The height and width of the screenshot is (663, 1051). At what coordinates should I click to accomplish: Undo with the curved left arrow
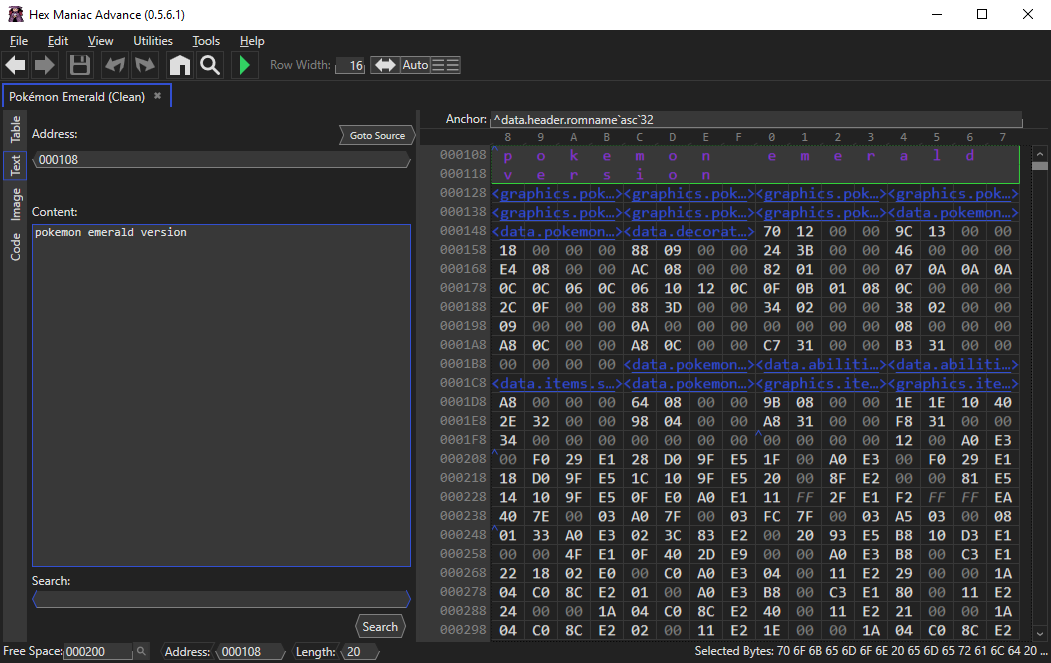click(115, 65)
